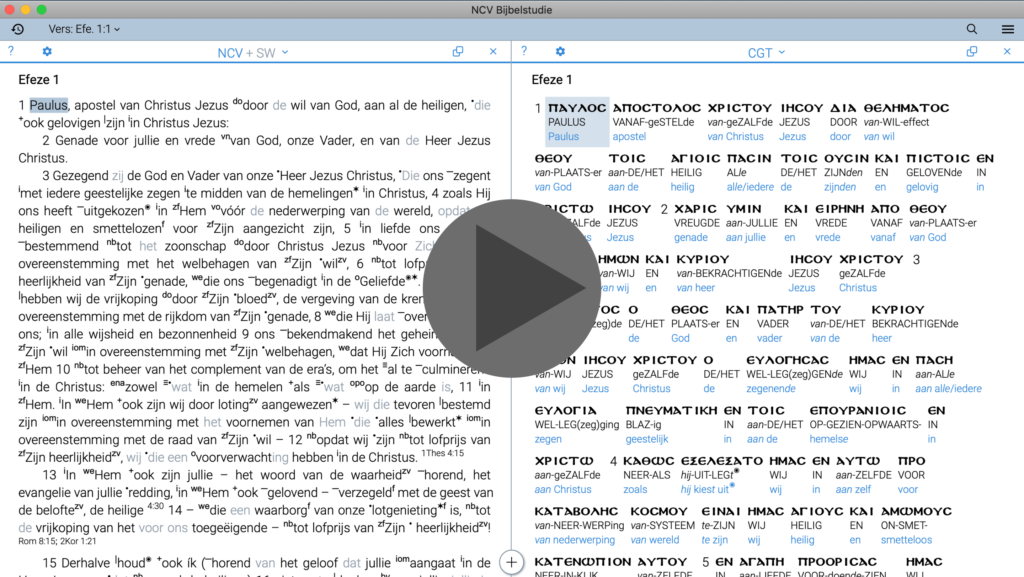Open the cross-reference 2Kor 1:21
1024x577 pixels.
pos(78,541)
